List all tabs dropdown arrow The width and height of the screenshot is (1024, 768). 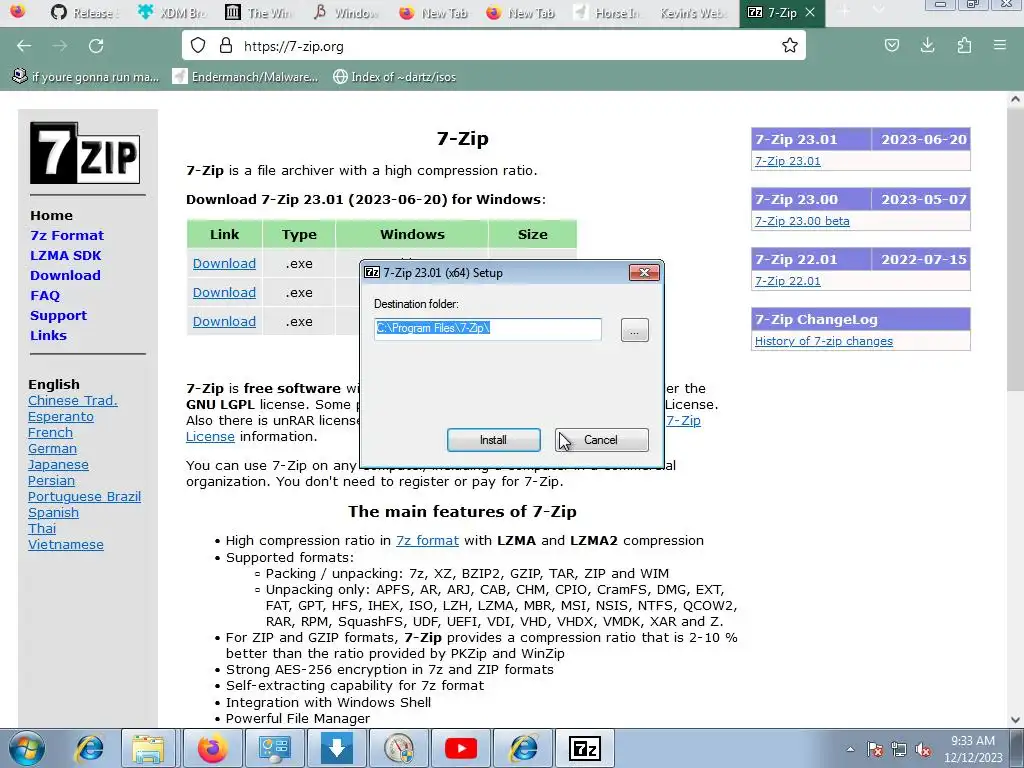pyautogui.click(x=878, y=11)
